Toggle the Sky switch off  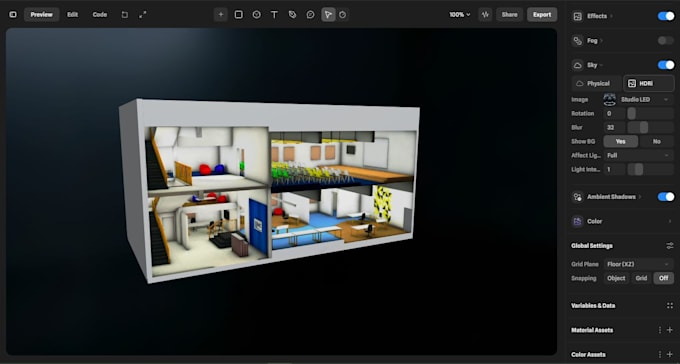tap(666, 65)
